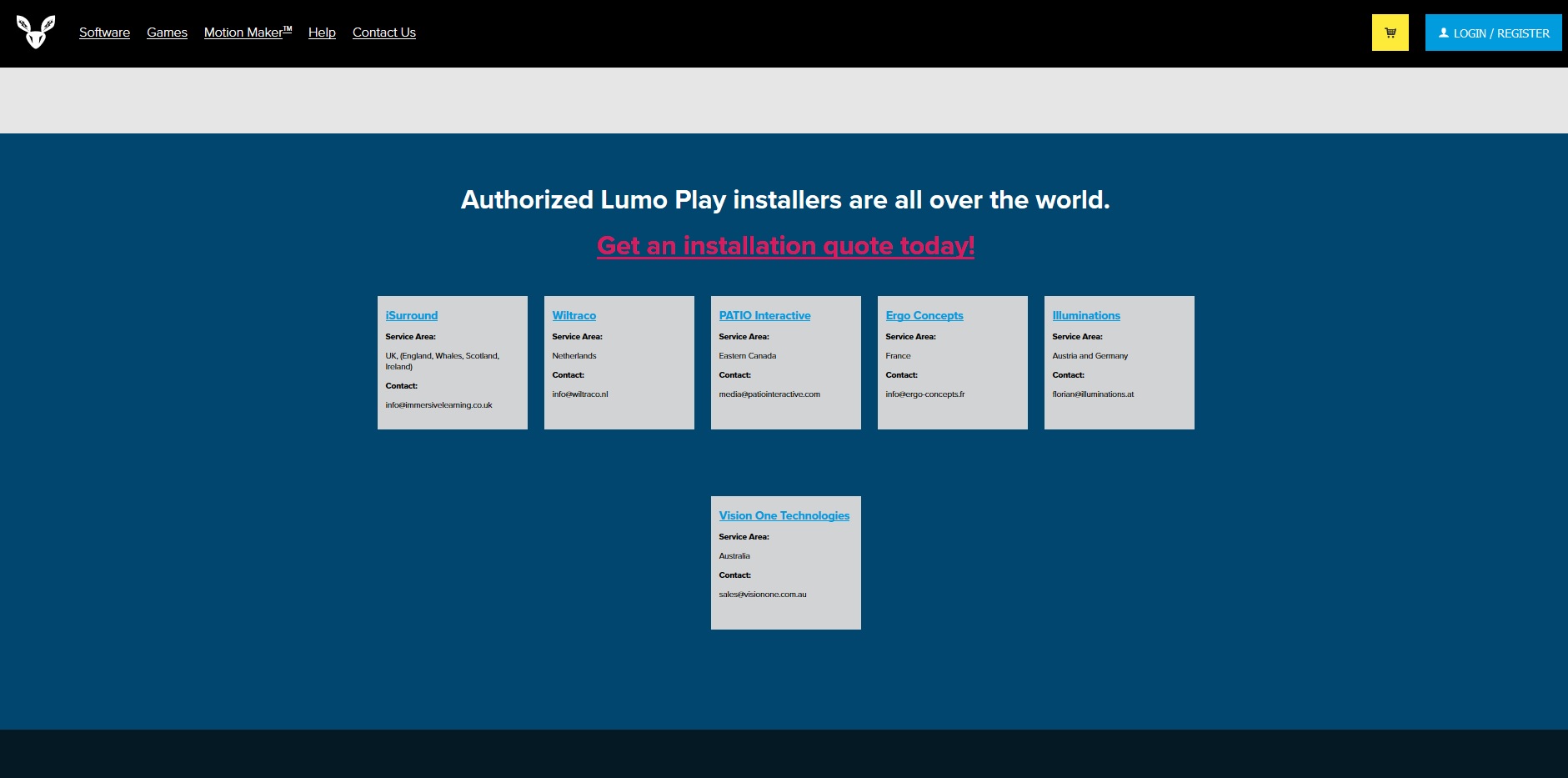Open the iSurround installer link

pos(411,315)
